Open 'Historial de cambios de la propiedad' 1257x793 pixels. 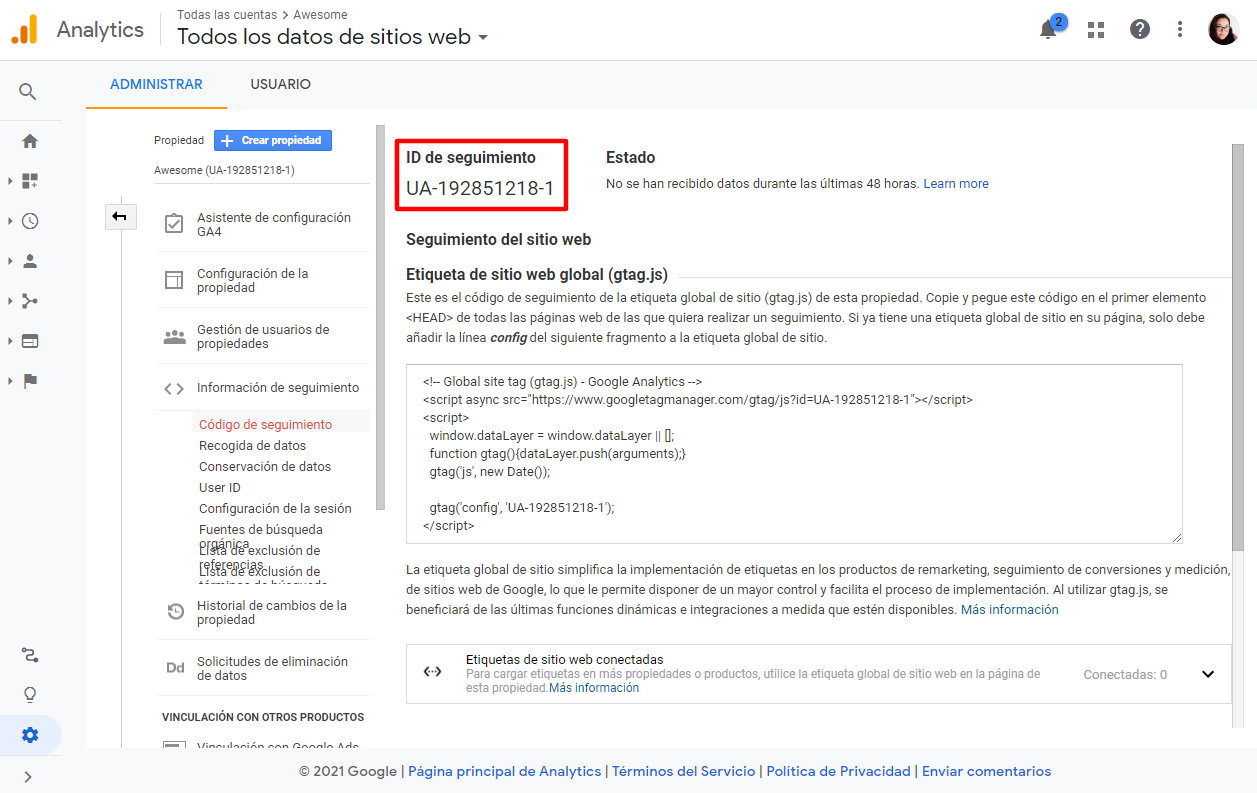pos(262,612)
